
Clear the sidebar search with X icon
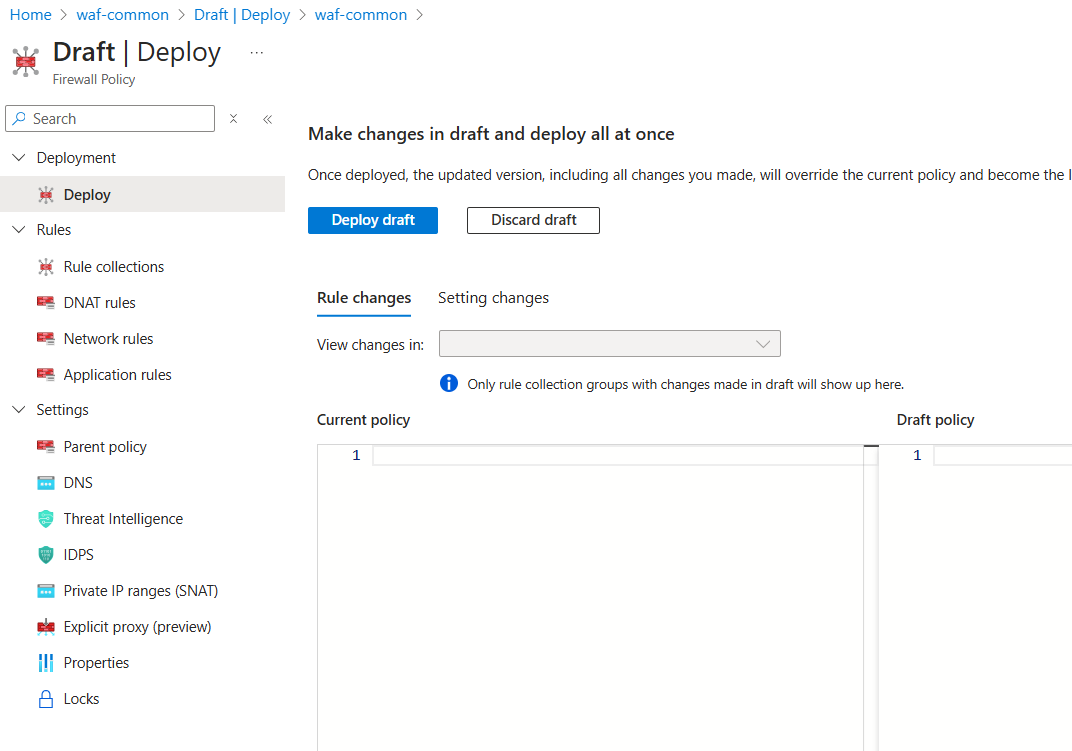point(233,118)
